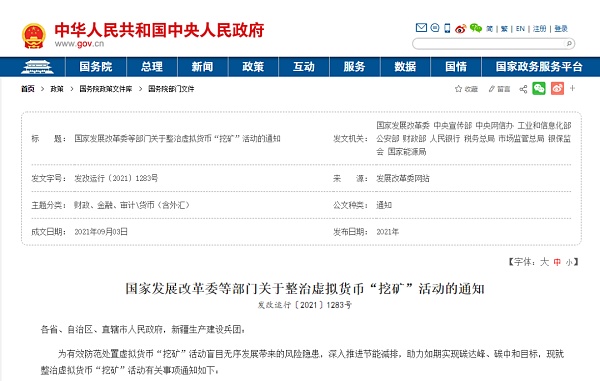The width and height of the screenshot is (600, 381).
Task: Open the 政策 nav menu
Action: pyautogui.click(x=253, y=67)
